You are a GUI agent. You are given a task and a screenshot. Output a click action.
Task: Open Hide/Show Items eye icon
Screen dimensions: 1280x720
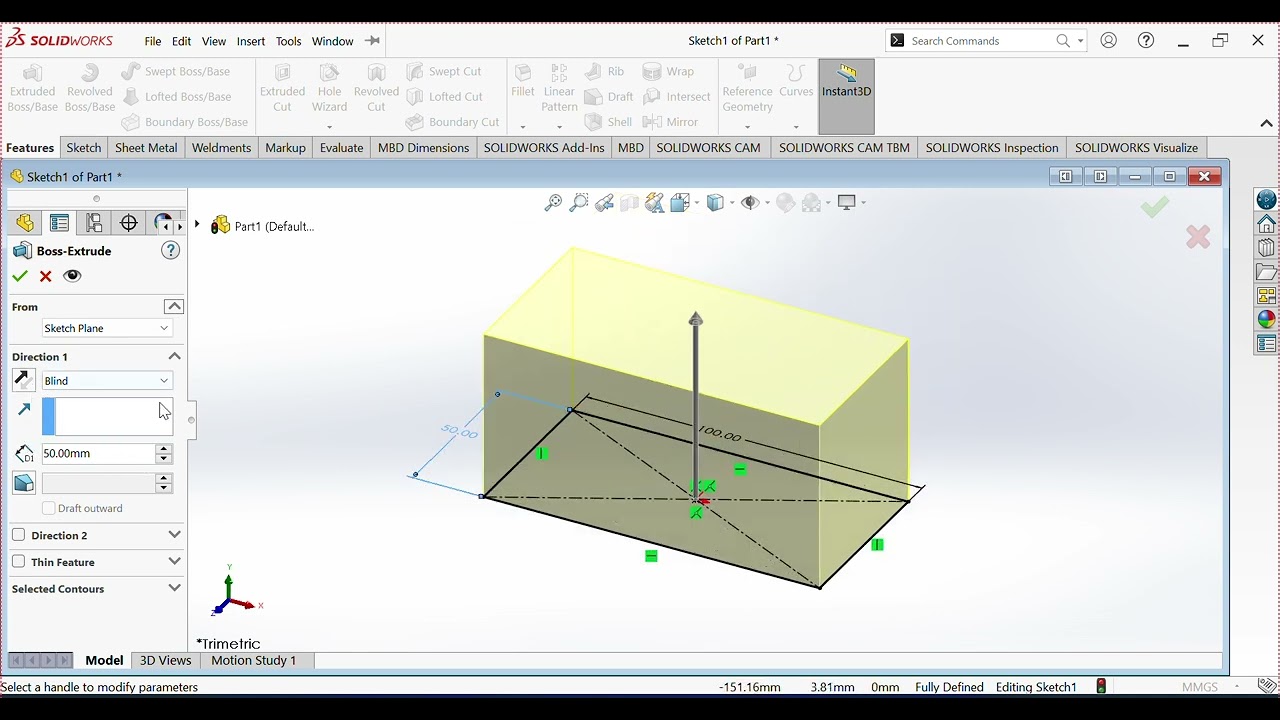[750, 203]
